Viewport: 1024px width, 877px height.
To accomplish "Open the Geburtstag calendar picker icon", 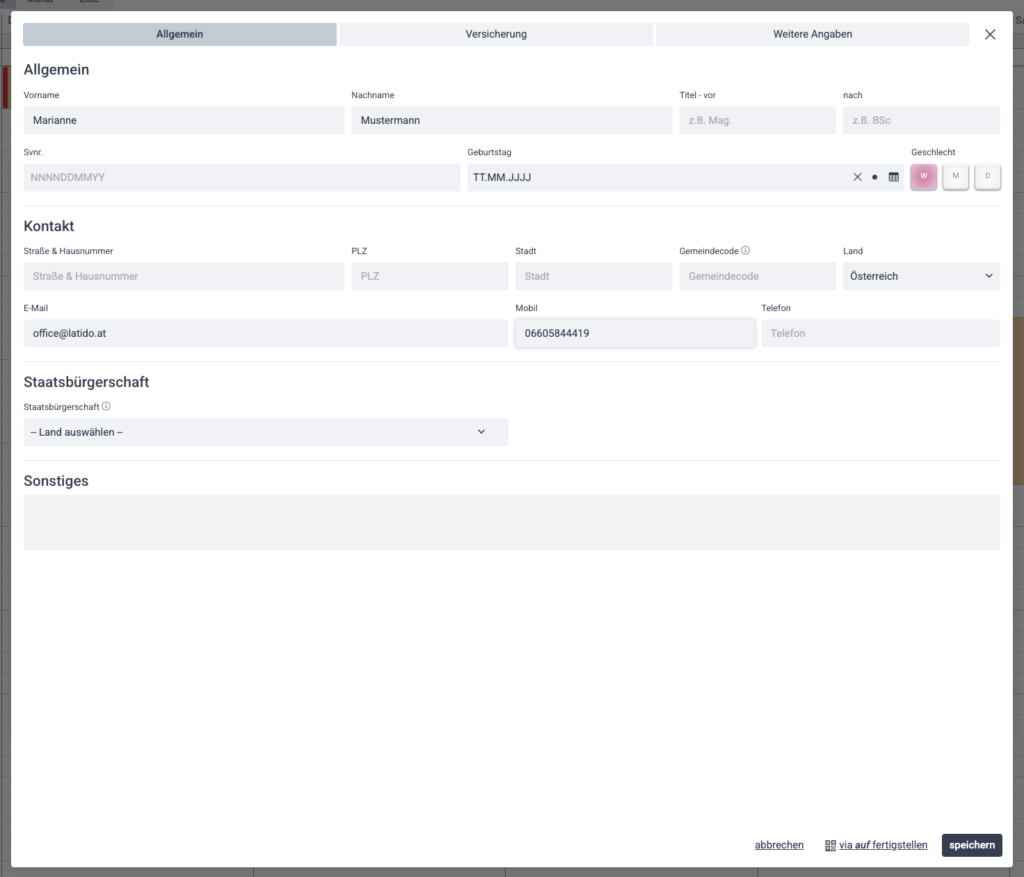I will point(894,177).
